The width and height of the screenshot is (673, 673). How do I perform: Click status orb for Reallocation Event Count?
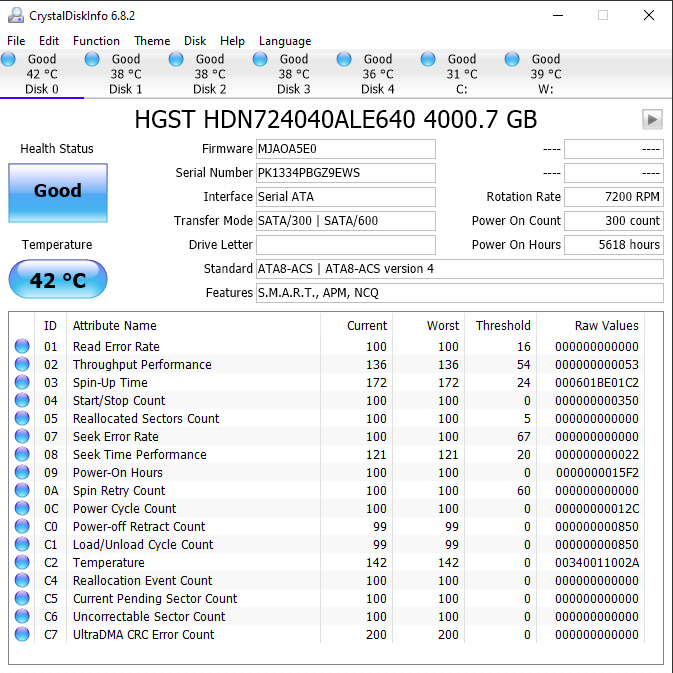22,580
